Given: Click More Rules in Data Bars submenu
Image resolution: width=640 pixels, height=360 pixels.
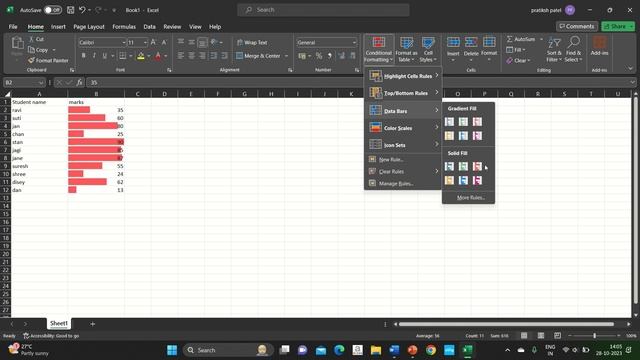Looking at the screenshot, I should point(471,198).
